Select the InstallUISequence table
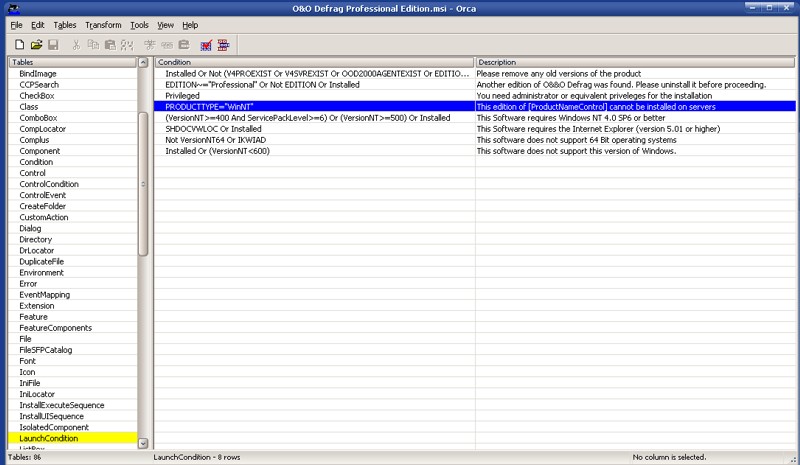 tap(52, 417)
